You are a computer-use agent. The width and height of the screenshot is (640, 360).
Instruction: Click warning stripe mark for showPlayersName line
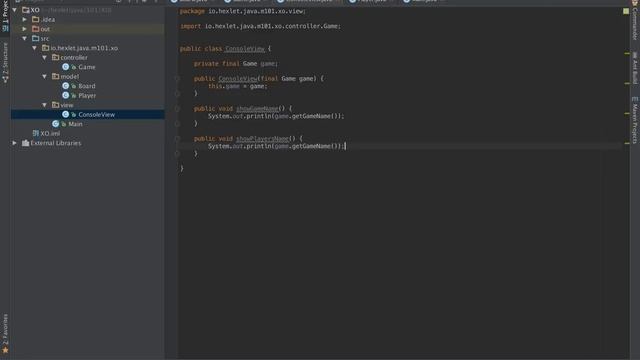pyautogui.click(x=627, y=143)
